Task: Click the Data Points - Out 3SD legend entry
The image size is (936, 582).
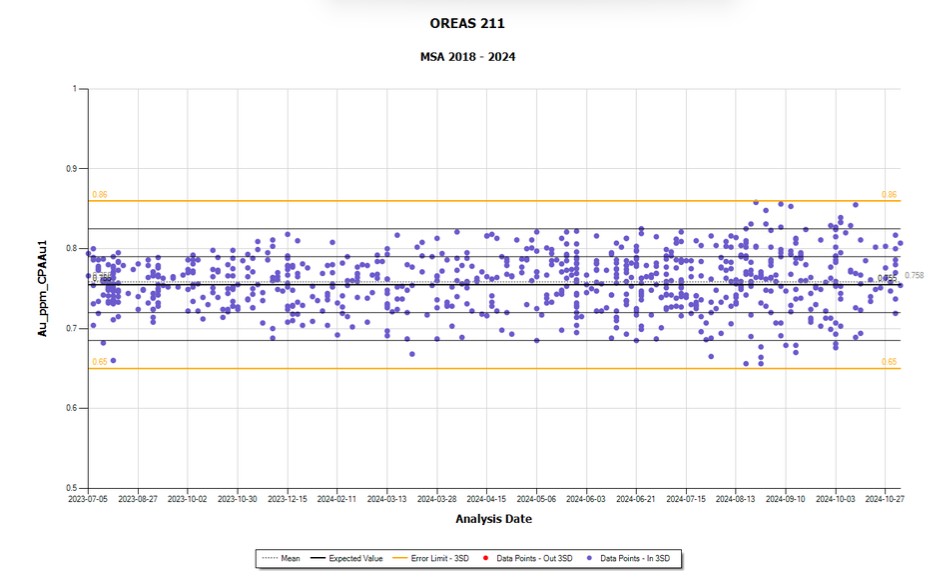Action: point(527,558)
